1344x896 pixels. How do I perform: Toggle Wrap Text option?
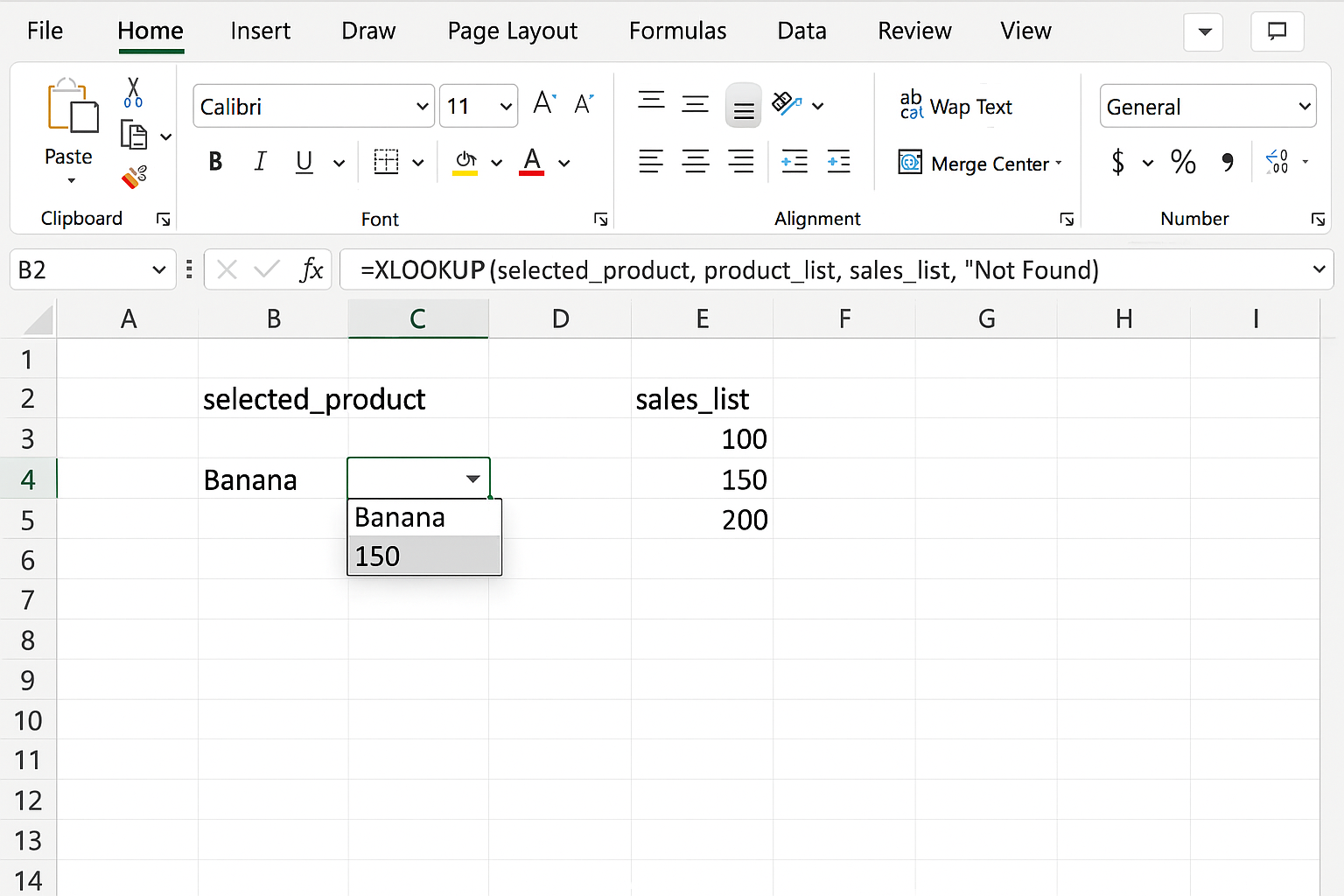click(955, 106)
